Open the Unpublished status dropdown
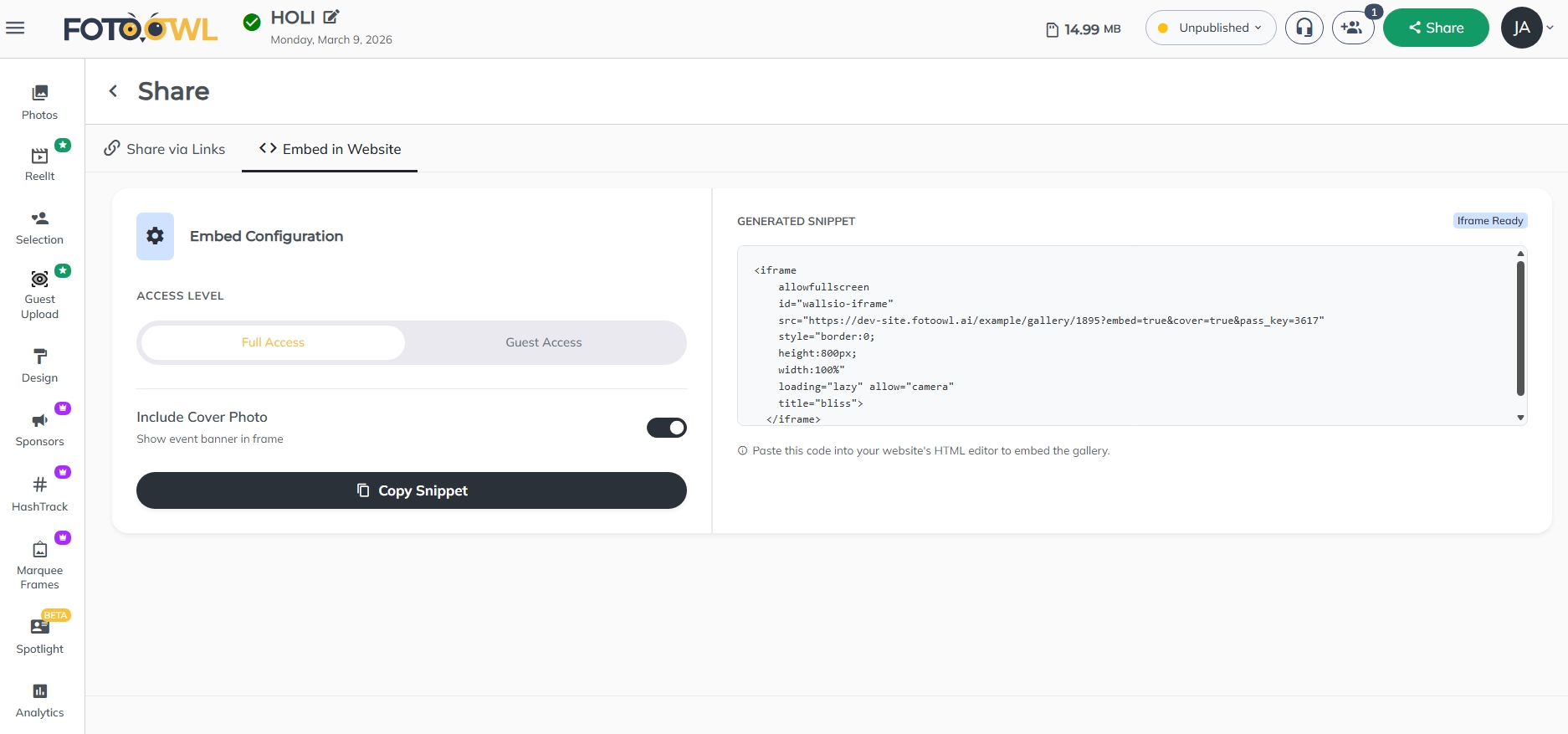This screenshot has width=1568, height=734. [x=1211, y=28]
